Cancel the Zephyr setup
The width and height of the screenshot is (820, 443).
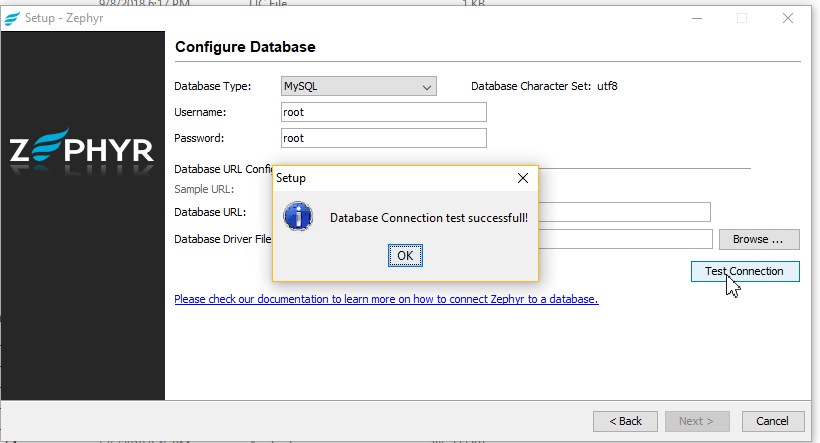772,421
